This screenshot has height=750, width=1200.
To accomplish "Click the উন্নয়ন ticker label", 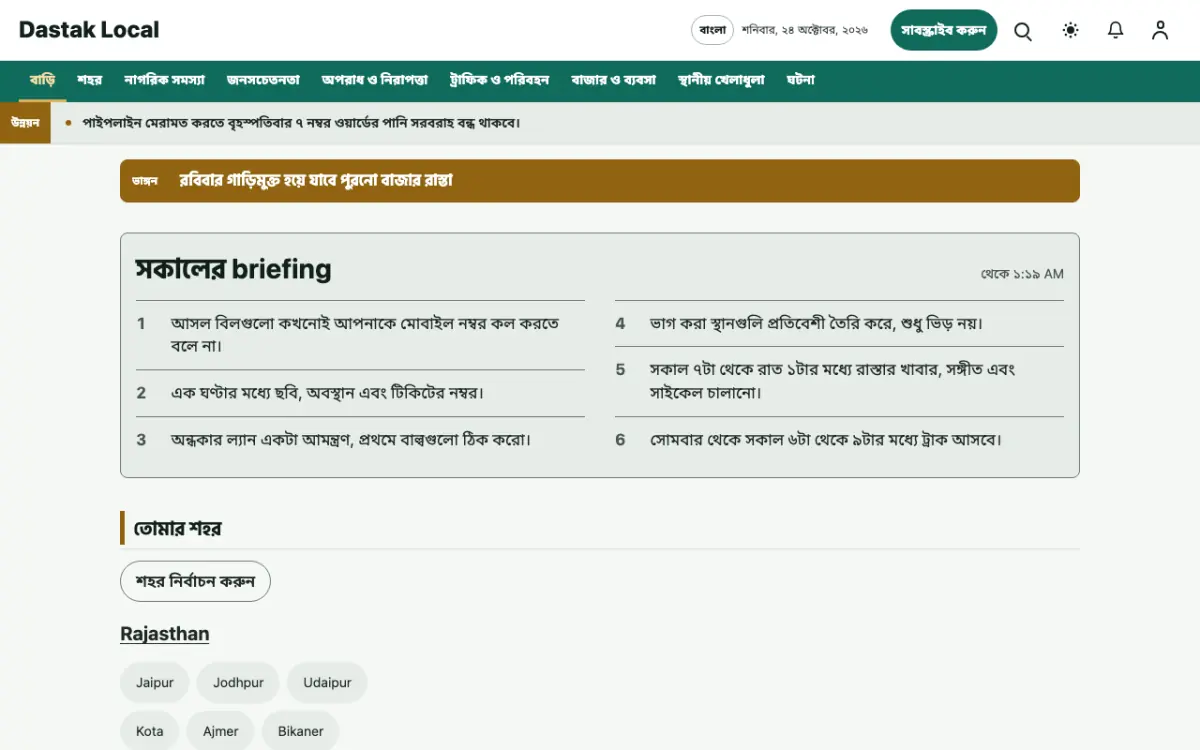I will point(25,123).
